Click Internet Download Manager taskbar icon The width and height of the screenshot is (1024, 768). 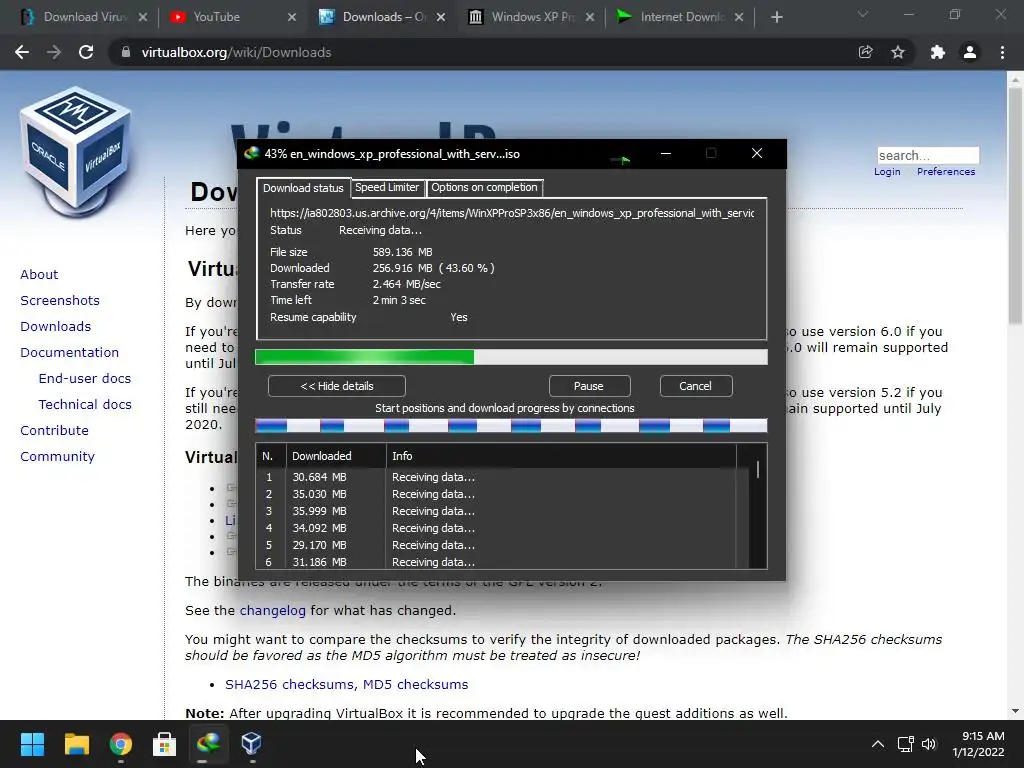208,743
